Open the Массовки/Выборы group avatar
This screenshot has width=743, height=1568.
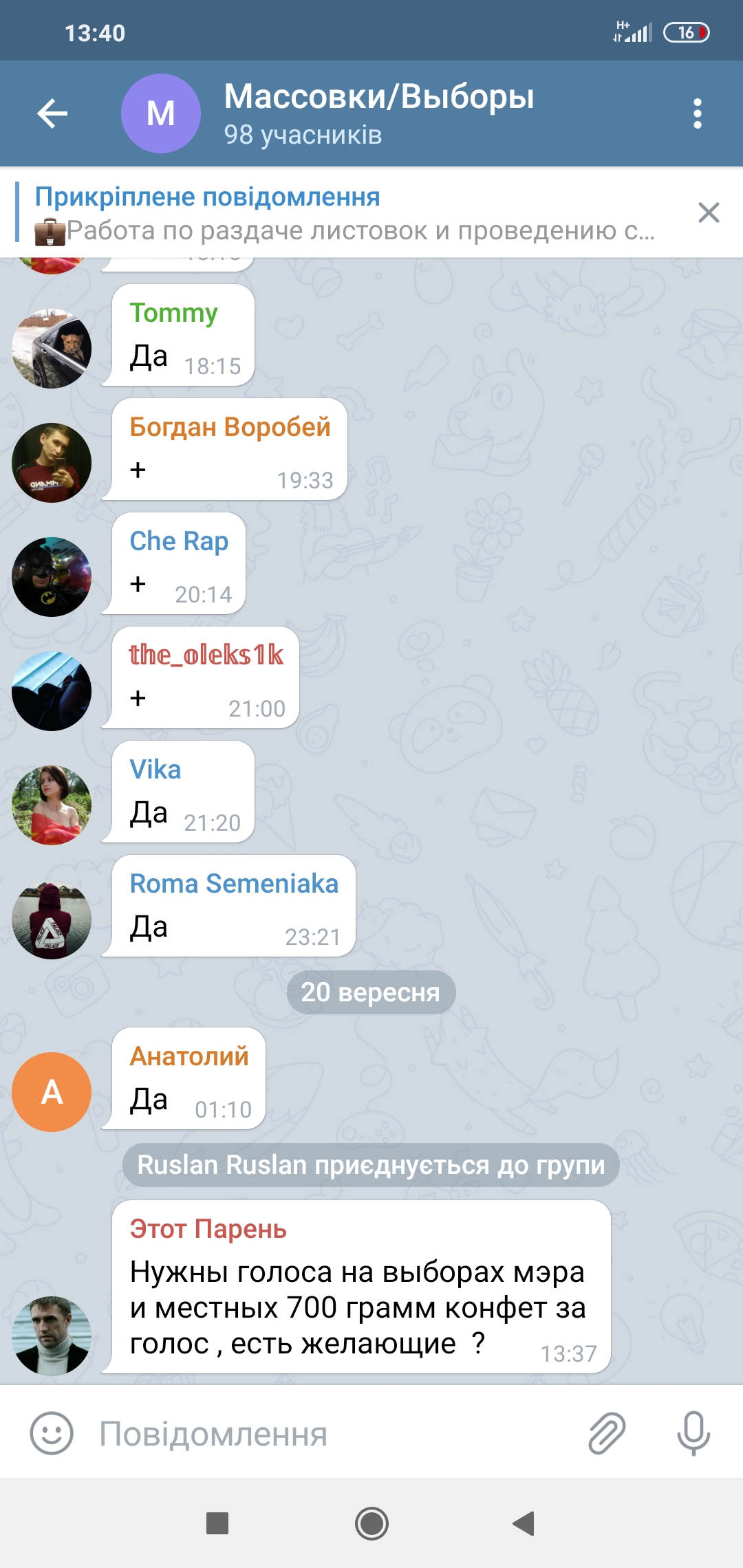pyautogui.click(x=161, y=113)
